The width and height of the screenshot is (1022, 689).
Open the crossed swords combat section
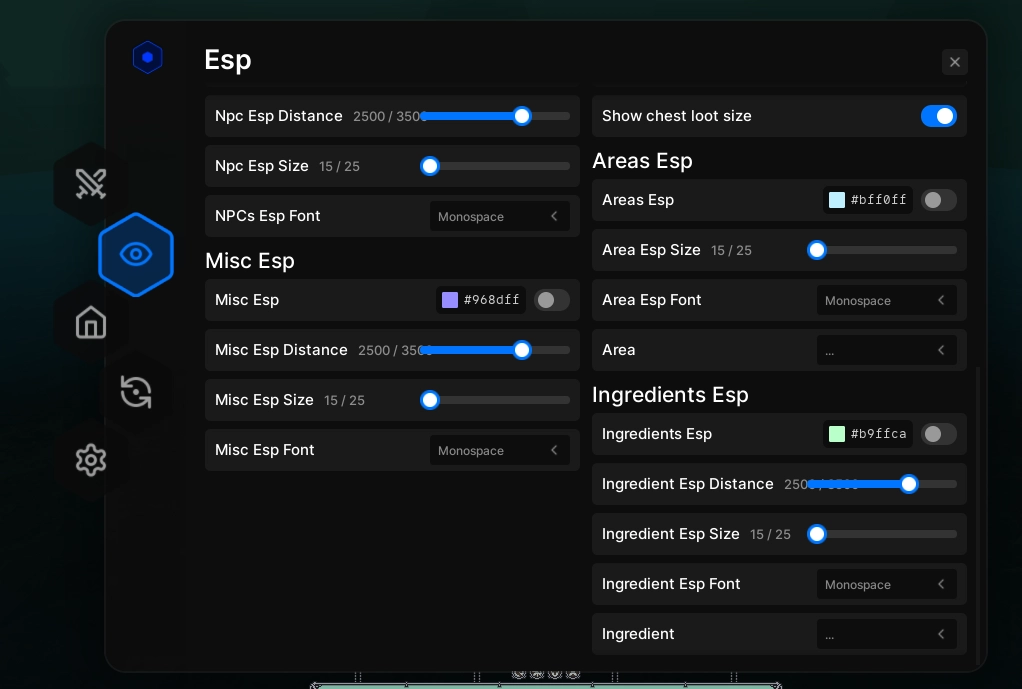91,184
